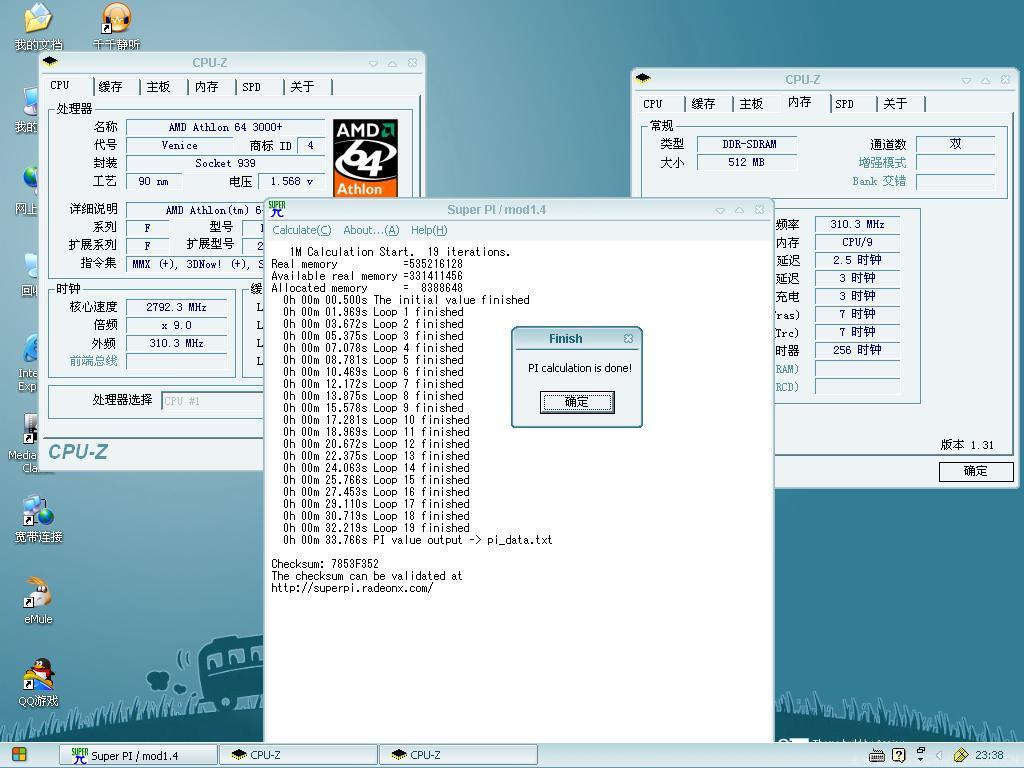
Task: Switch to 缓存 tab in CPU-Z processor window
Action: click(x=110, y=87)
